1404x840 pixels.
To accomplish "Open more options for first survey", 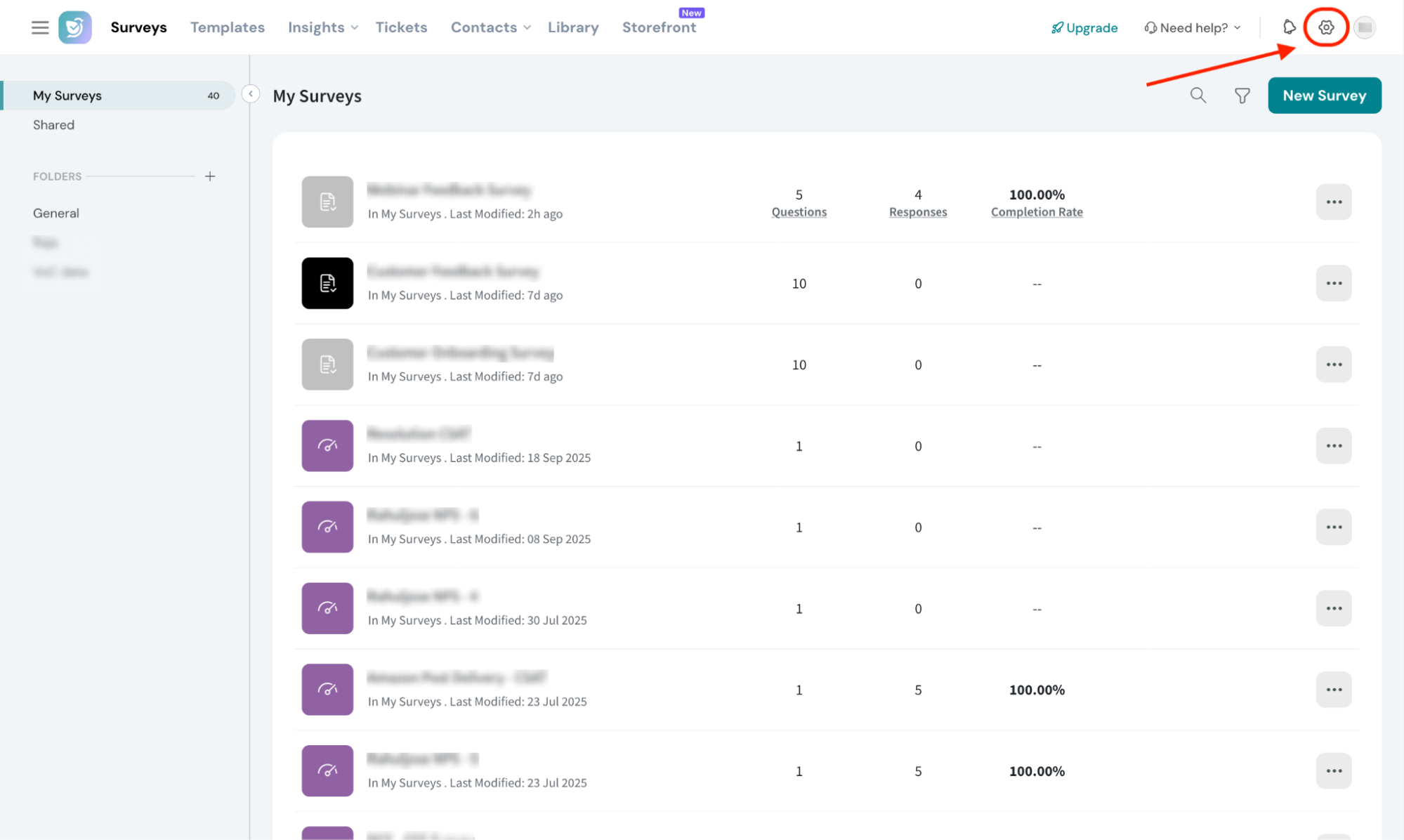I will (x=1333, y=202).
